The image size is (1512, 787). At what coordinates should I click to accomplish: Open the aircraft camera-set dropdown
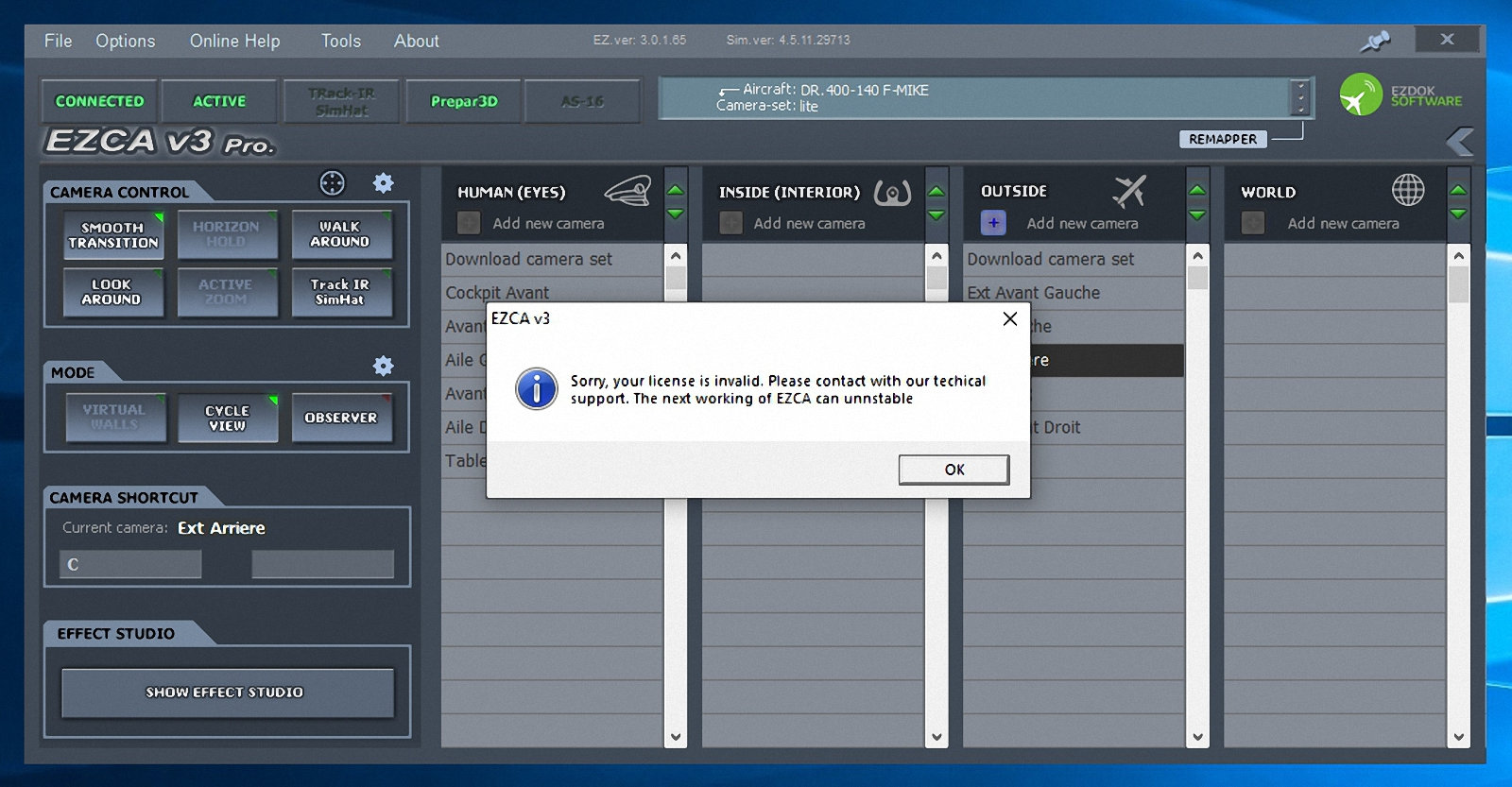[x=1300, y=97]
